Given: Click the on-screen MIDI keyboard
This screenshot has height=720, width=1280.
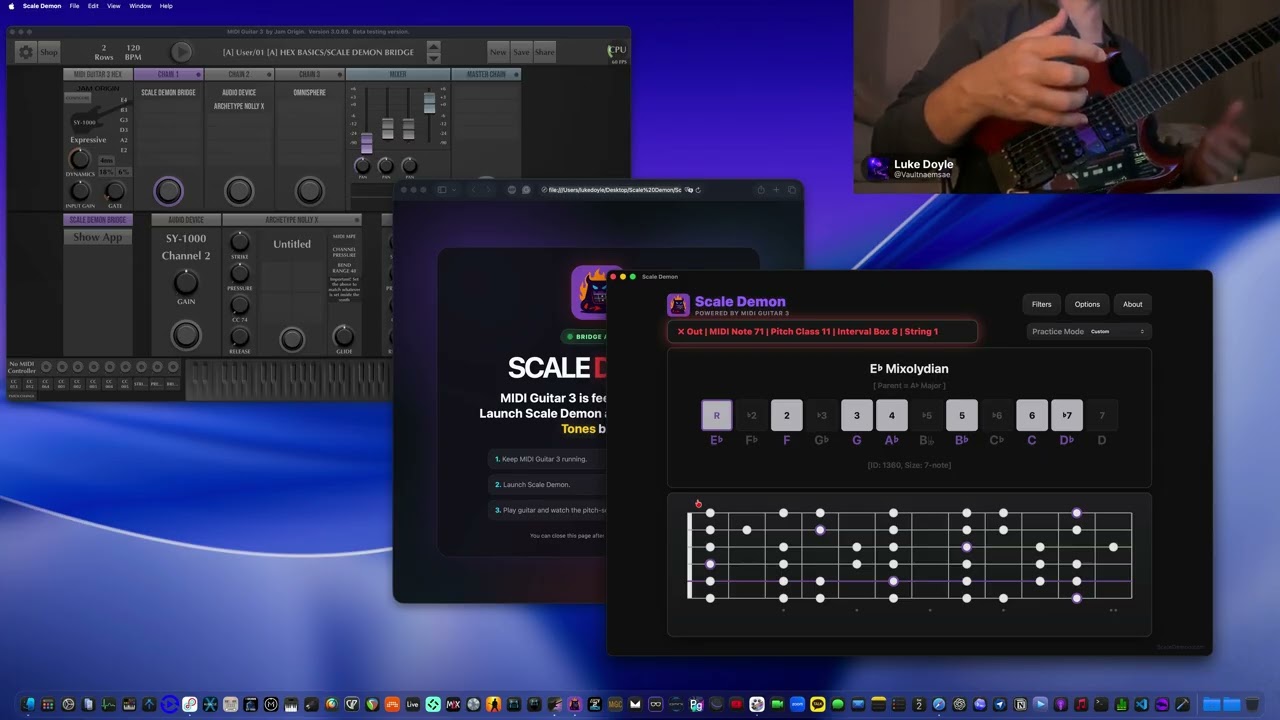Looking at the screenshot, I should pos(289,380).
